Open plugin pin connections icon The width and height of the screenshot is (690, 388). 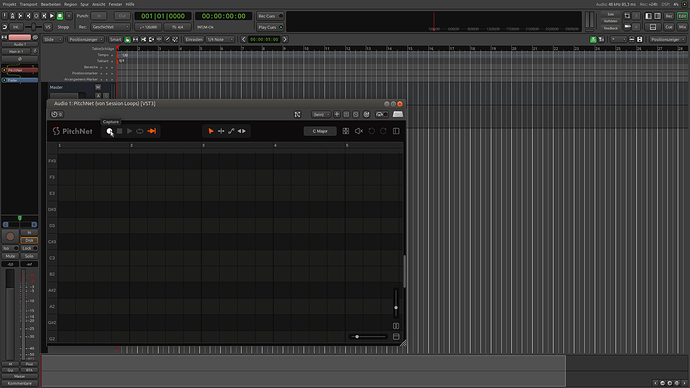(x=297, y=114)
